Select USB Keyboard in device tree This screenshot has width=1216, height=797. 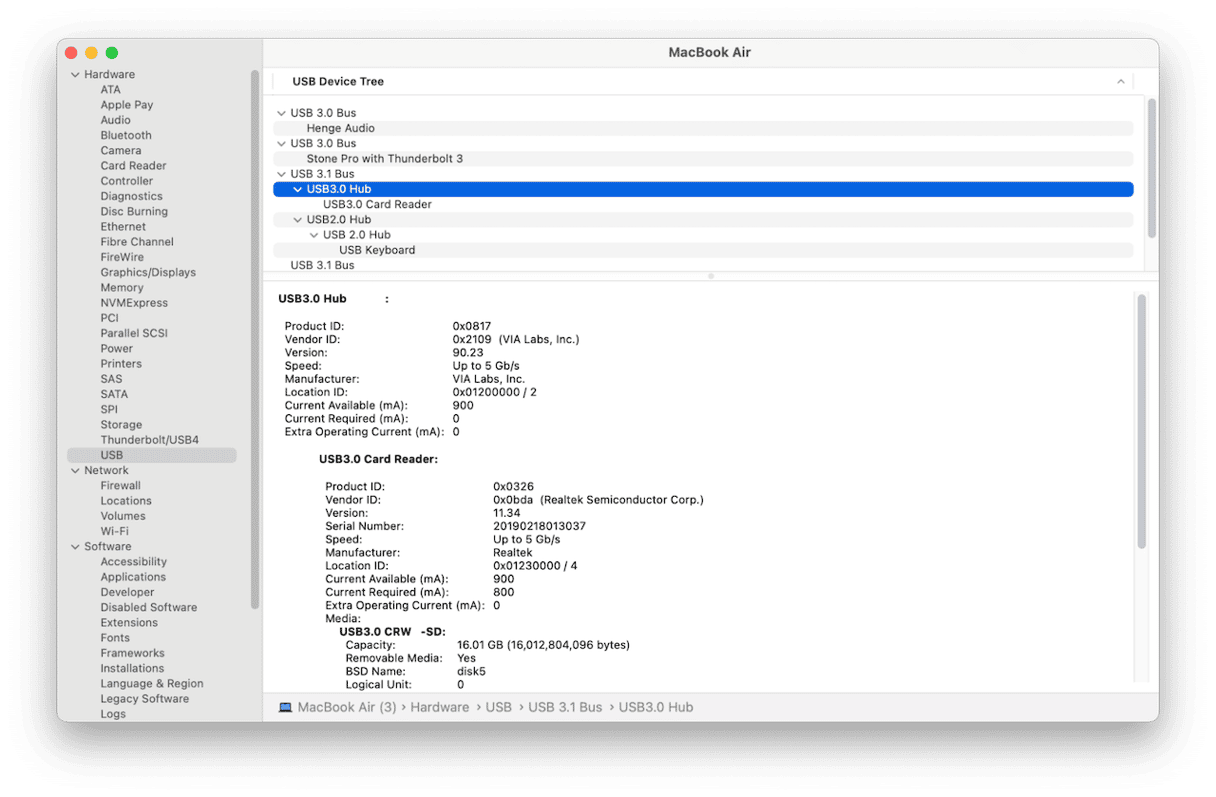point(377,250)
